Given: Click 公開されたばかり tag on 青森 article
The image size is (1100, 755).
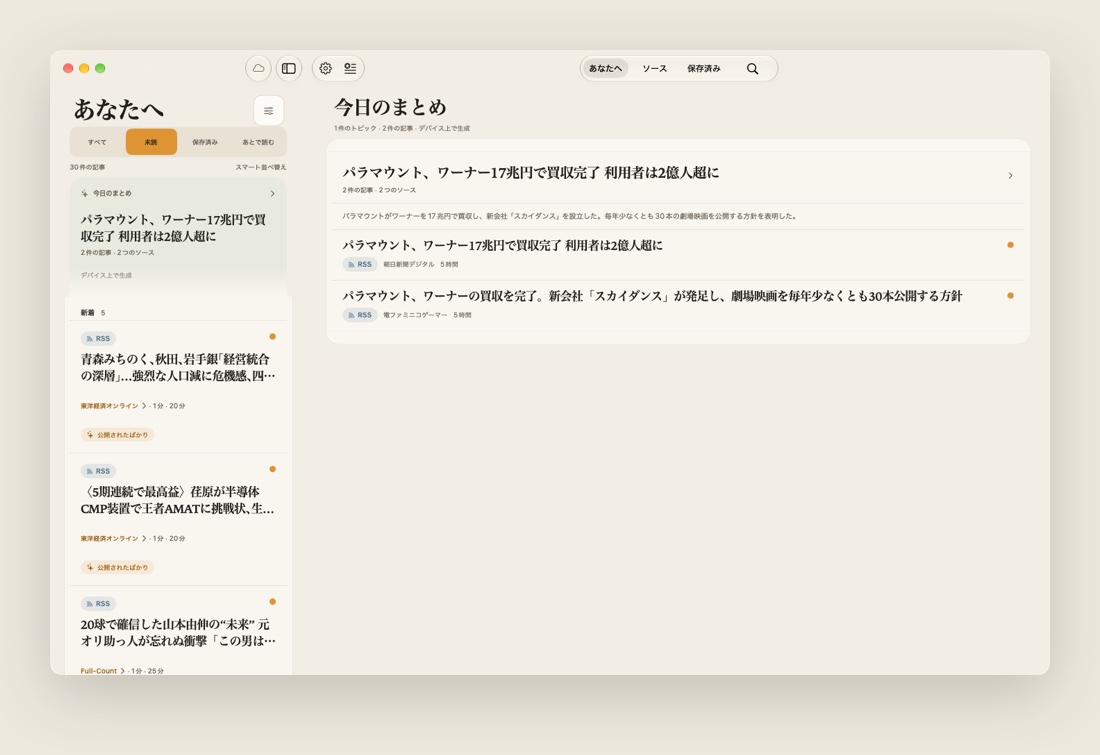Looking at the screenshot, I should [117, 434].
